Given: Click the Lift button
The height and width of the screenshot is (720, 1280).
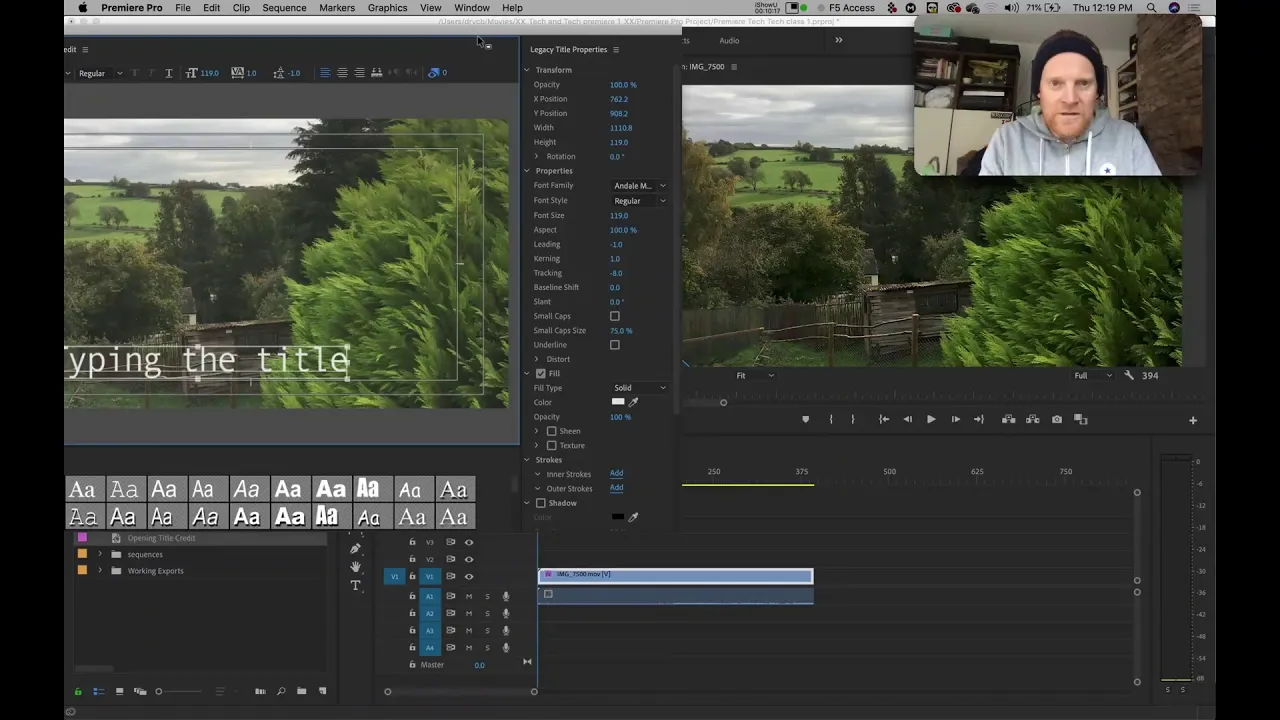Looking at the screenshot, I should tap(1008, 420).
